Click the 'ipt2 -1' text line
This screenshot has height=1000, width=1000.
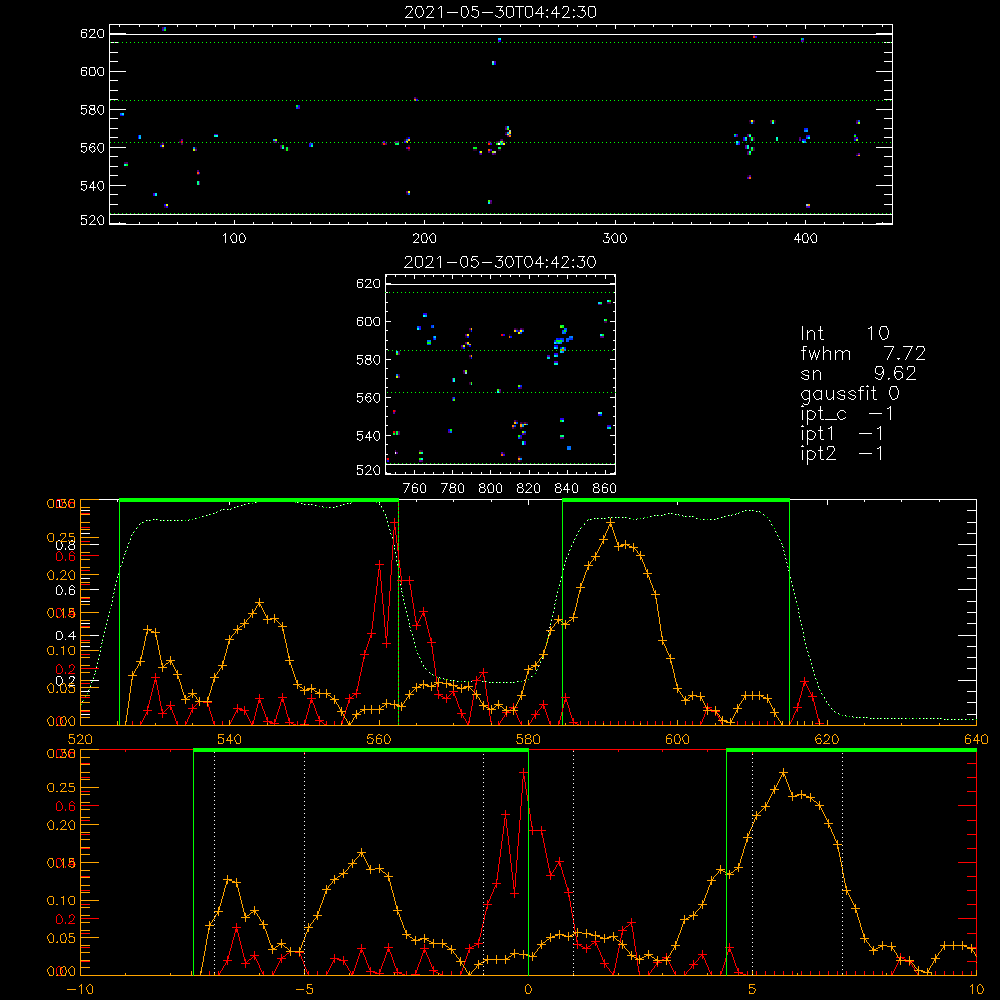tap(842, 453)
